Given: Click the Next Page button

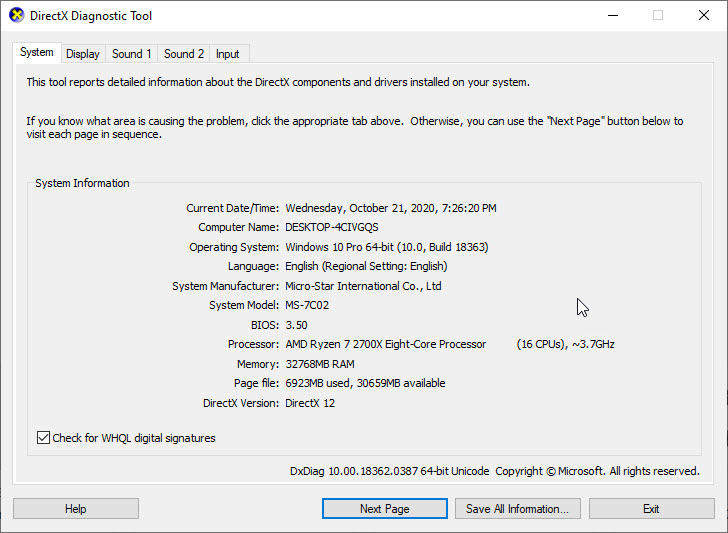Looking at the screenshot, I should (x=385, y=509).
